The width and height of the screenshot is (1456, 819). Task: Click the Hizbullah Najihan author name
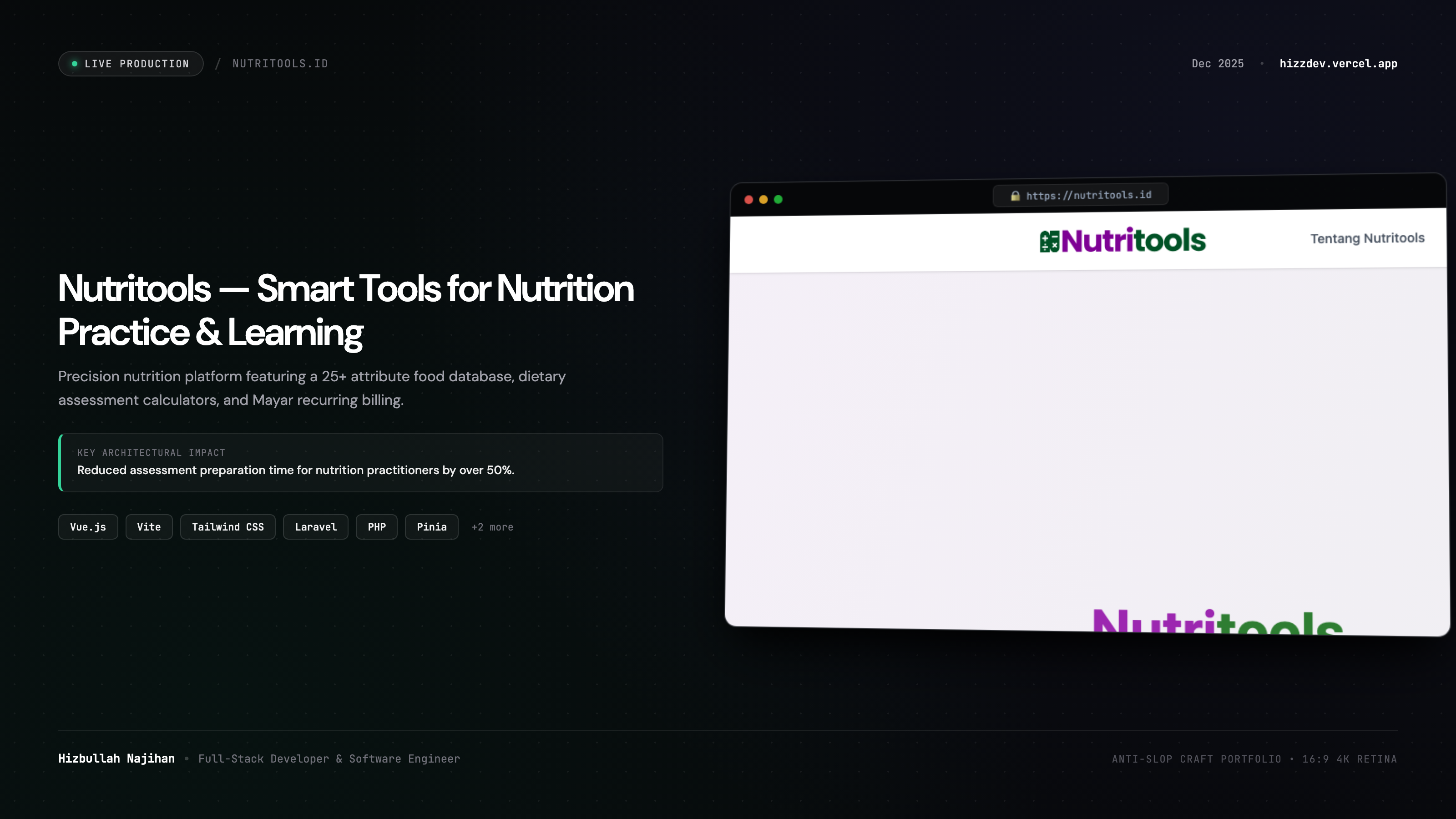pyautogui.click(x=116, y=758)
